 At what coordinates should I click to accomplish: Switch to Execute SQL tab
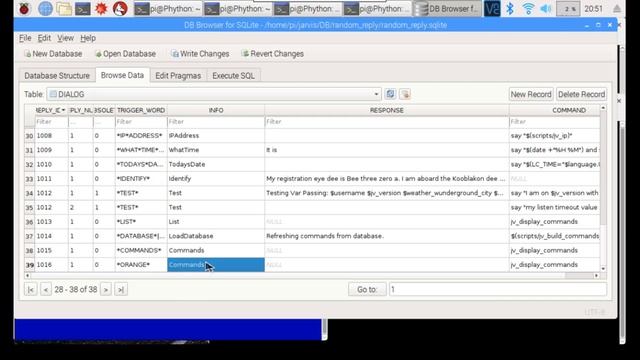point(233,76)
